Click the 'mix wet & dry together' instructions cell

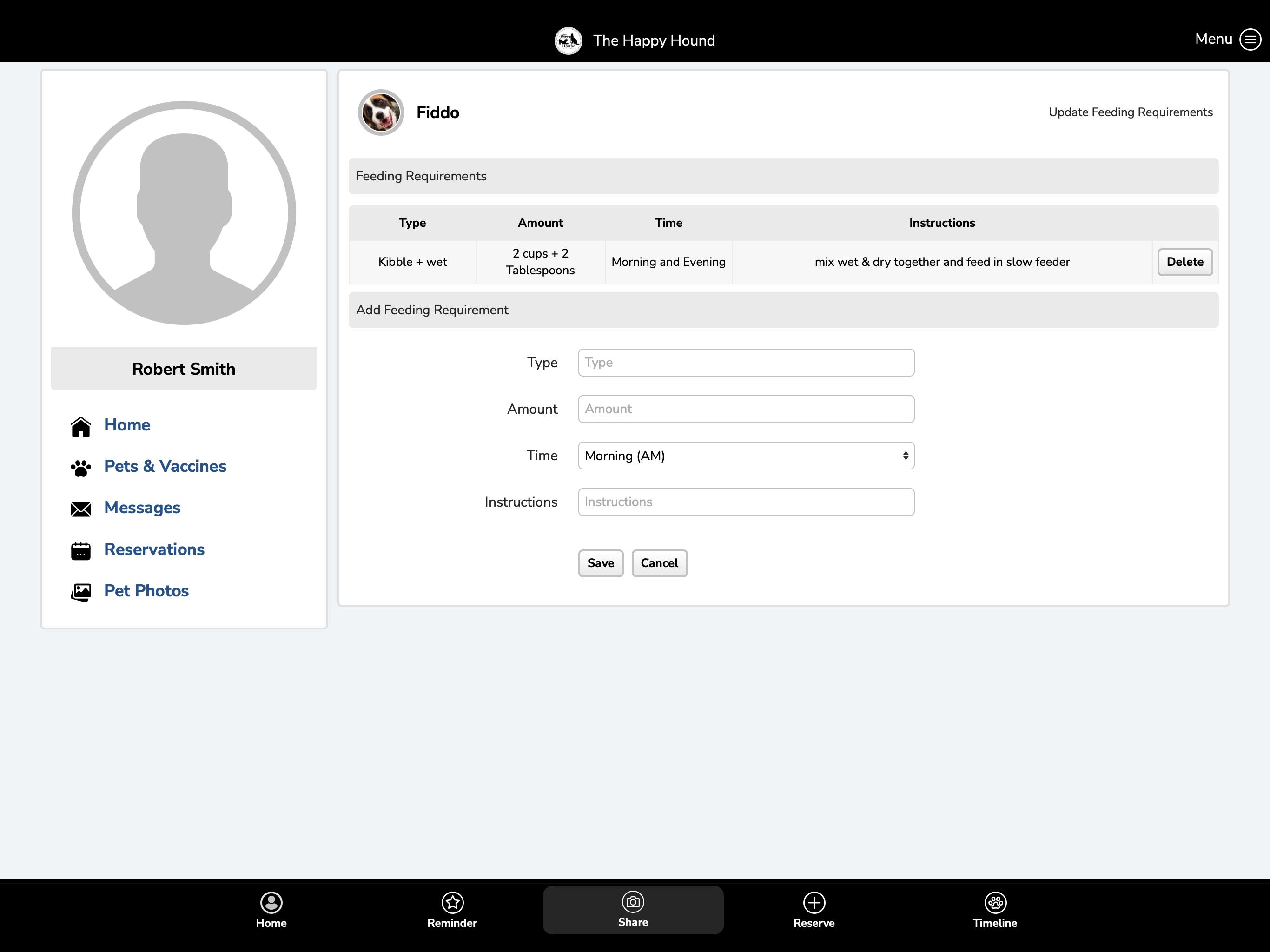click(x=942, y=262)
